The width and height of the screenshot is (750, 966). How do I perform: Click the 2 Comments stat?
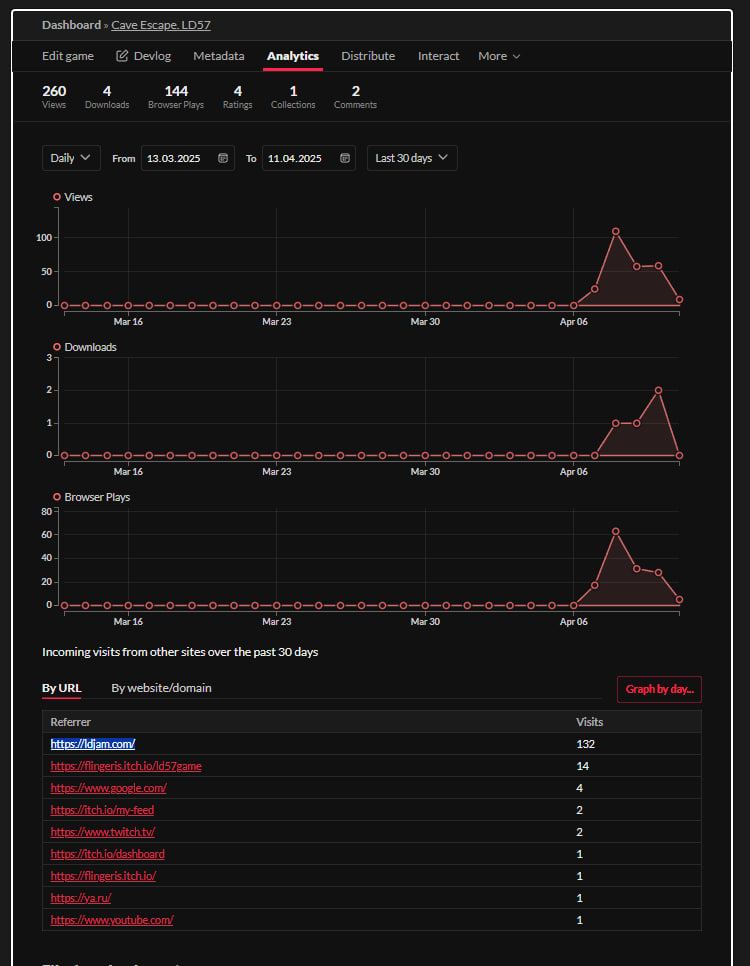point(355,97)
